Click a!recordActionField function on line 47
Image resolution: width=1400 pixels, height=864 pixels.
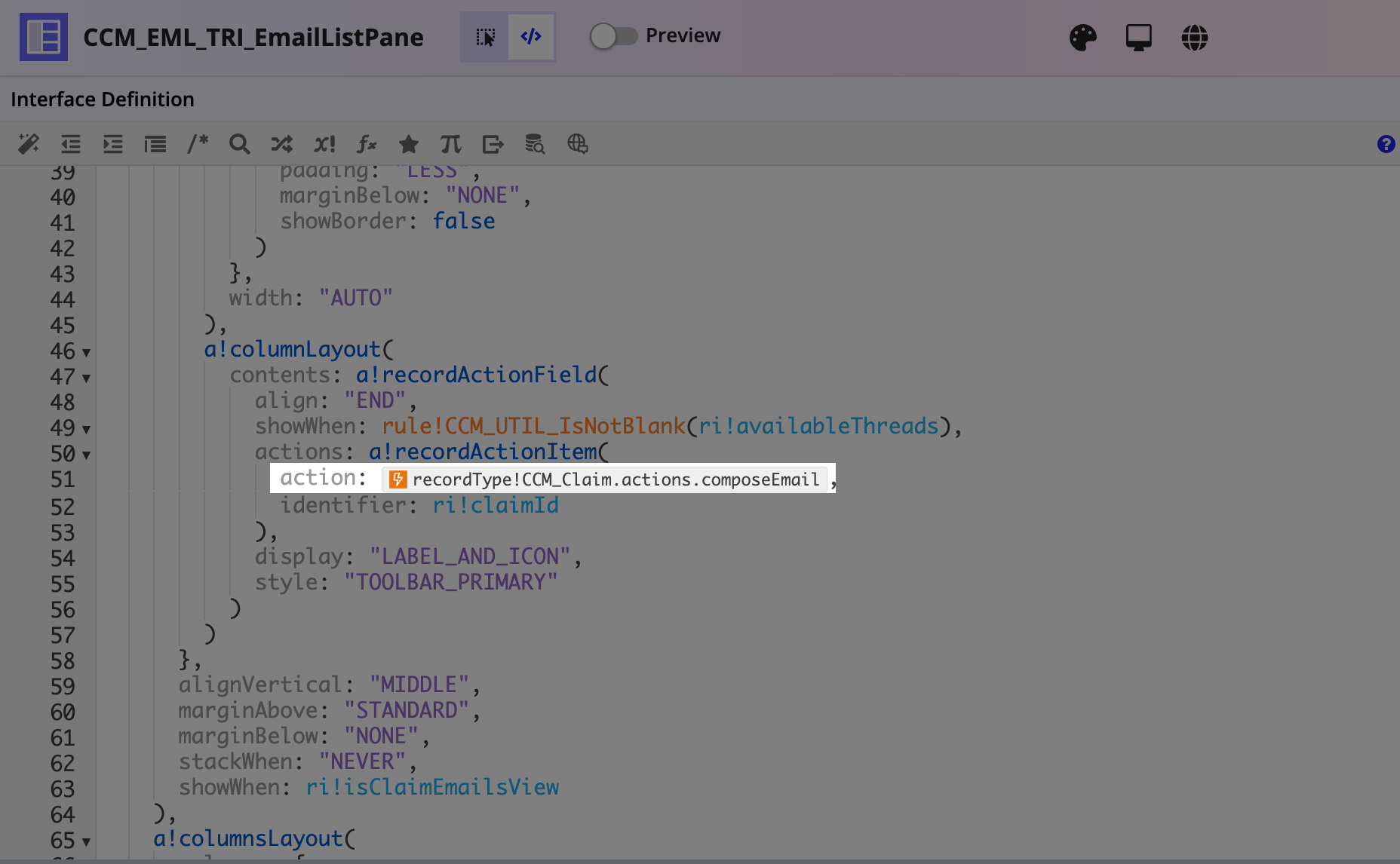(x=477, y=375)
